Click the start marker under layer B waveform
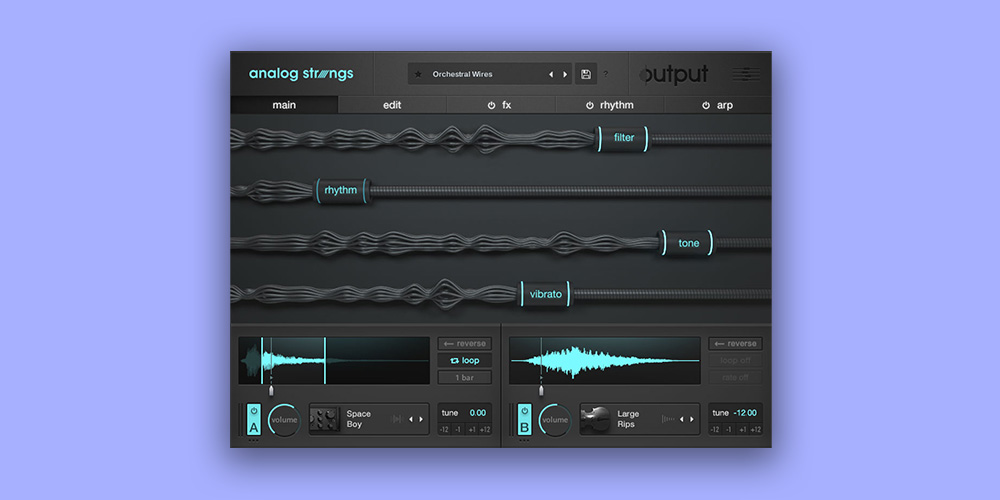1000x500 pixels. tap(541, 390)
